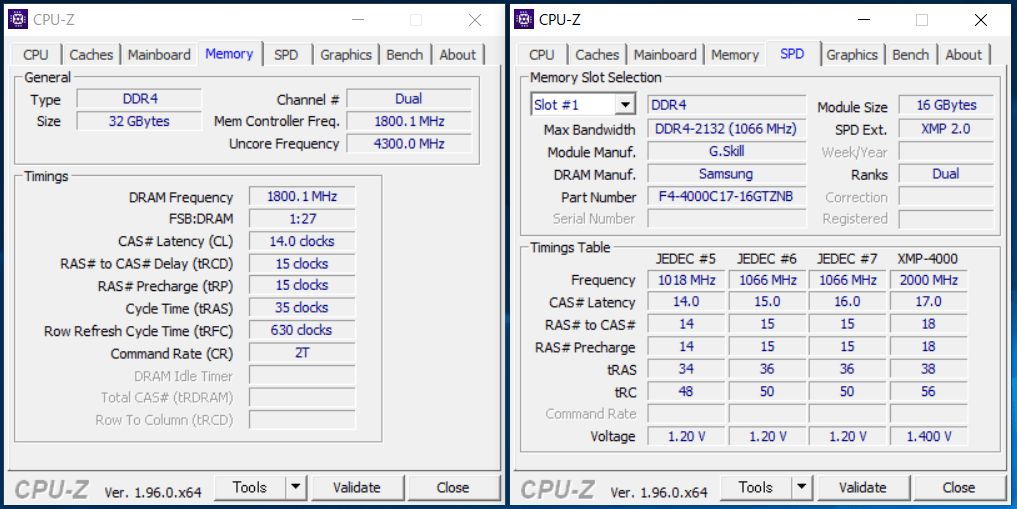The image size is (1017, 509).
Task: Open Graphics tab in the left window
Action: tap(346, 54)
